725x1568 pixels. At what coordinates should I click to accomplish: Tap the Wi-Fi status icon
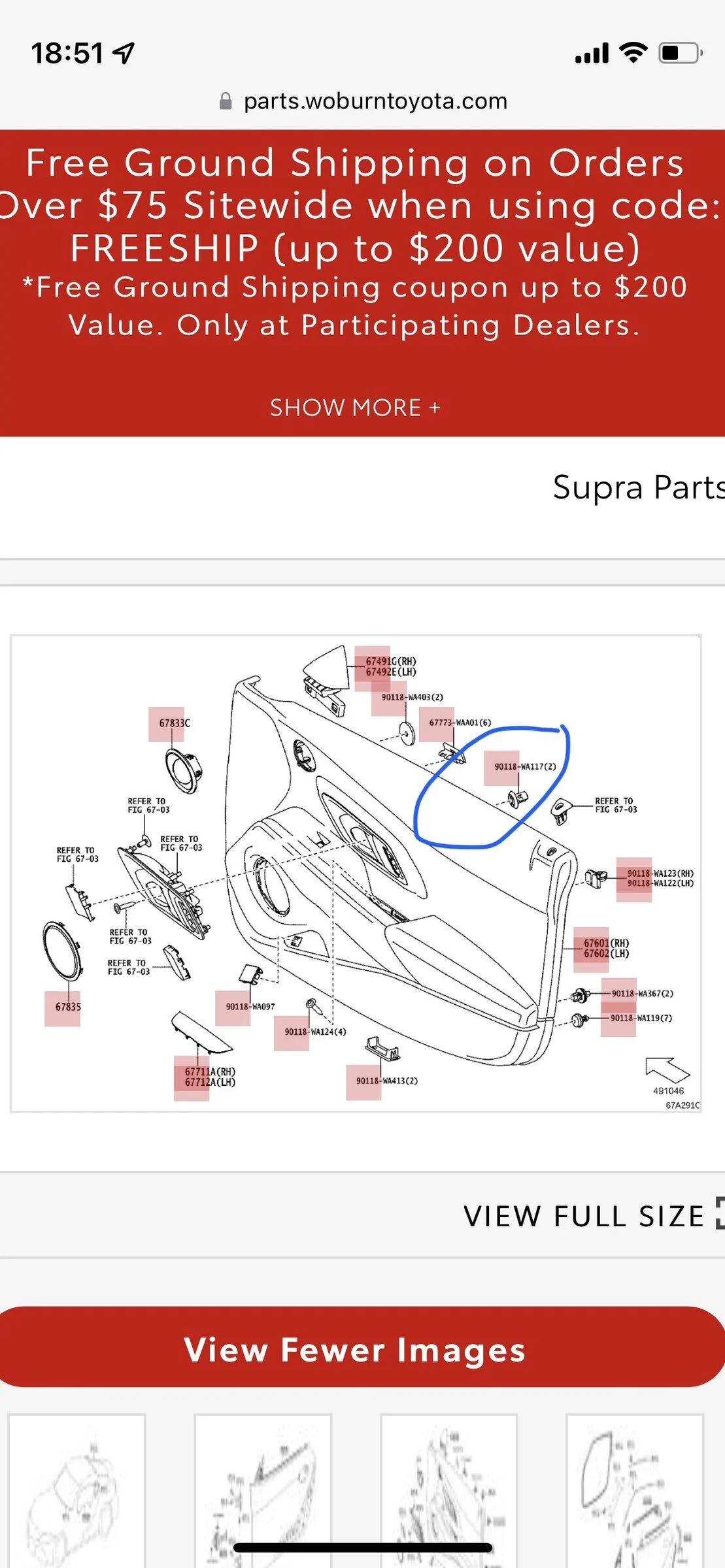tap(632, 52)
